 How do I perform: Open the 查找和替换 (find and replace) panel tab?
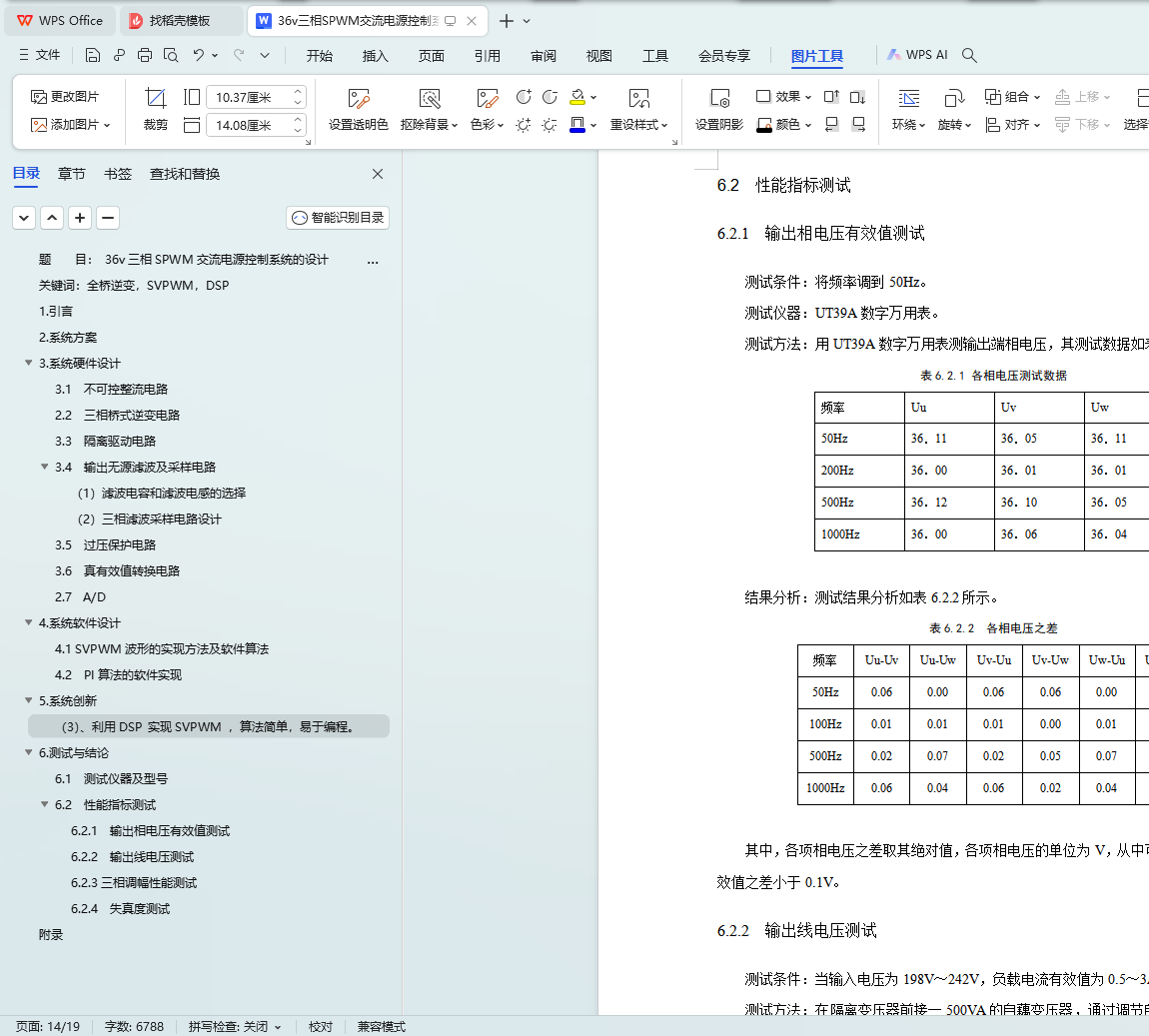185,174
